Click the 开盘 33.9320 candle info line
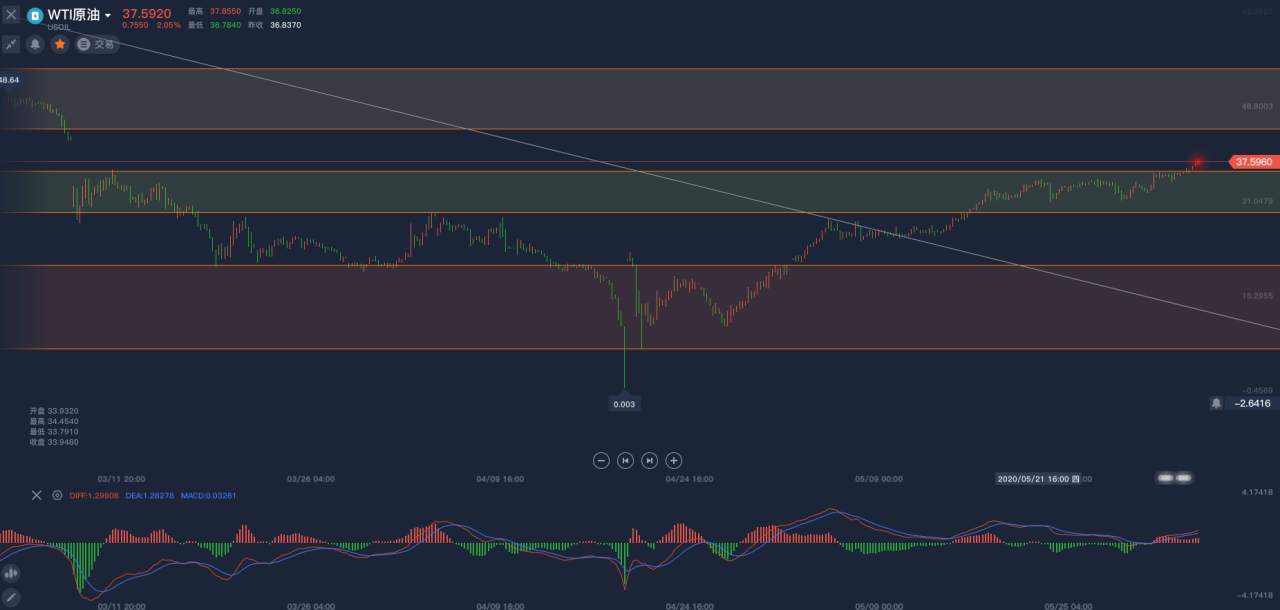Viewport: 1280px width, 610px height. point(54,411)
